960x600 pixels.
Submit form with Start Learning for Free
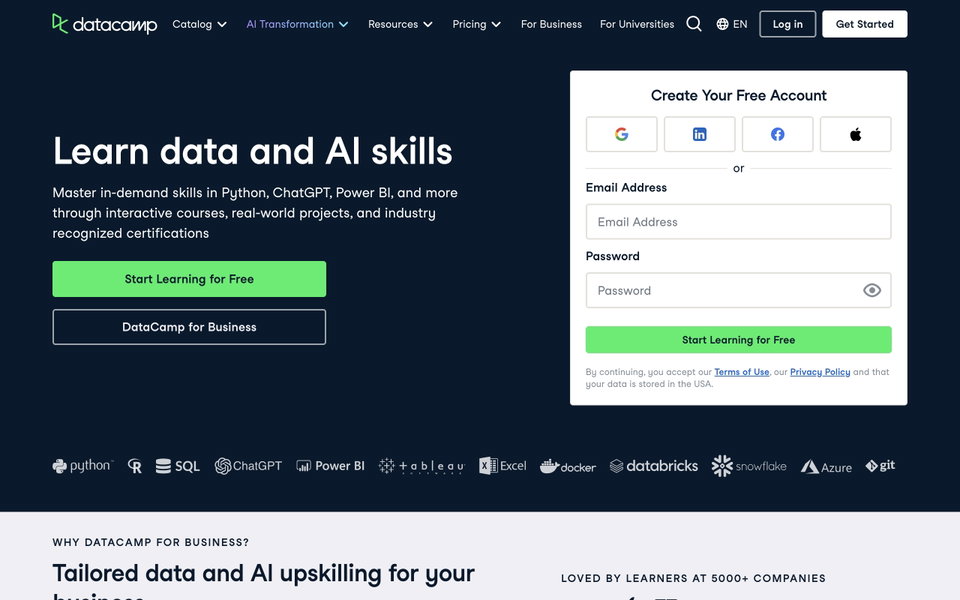[x=738, y=340]
